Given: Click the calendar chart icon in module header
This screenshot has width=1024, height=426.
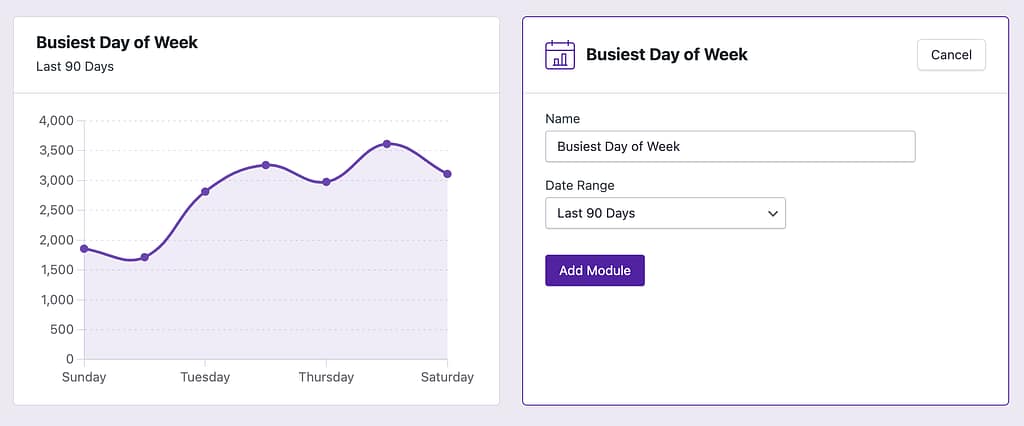Looking at the screenshot, I should (x=560, y=55).
